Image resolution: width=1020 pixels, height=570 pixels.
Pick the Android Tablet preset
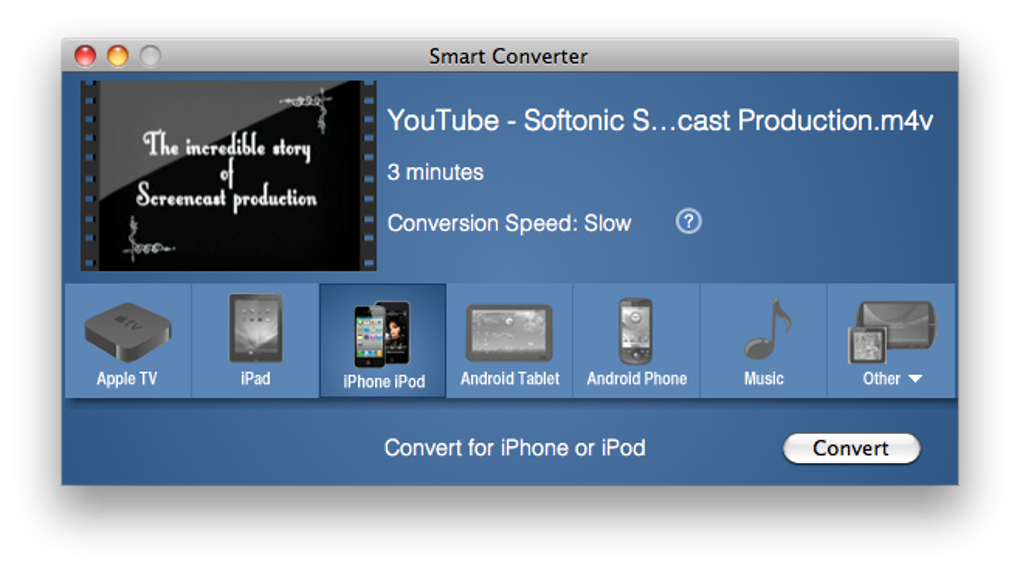(x=509, y=341)
